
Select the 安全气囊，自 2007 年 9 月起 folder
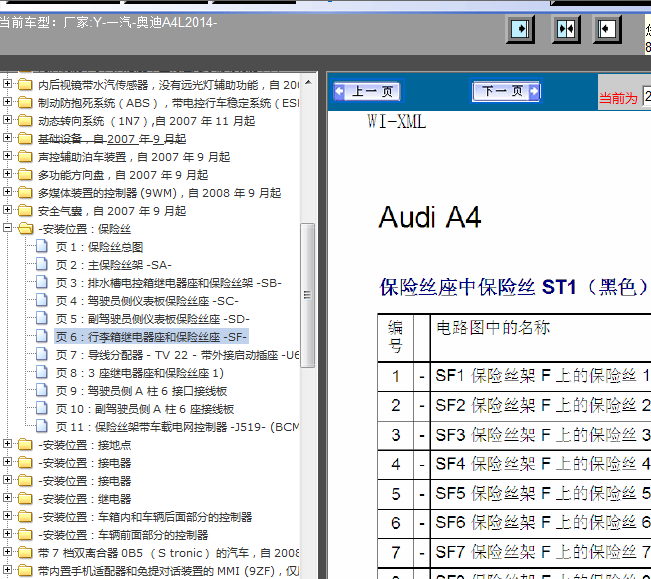(x=112, y=211)
